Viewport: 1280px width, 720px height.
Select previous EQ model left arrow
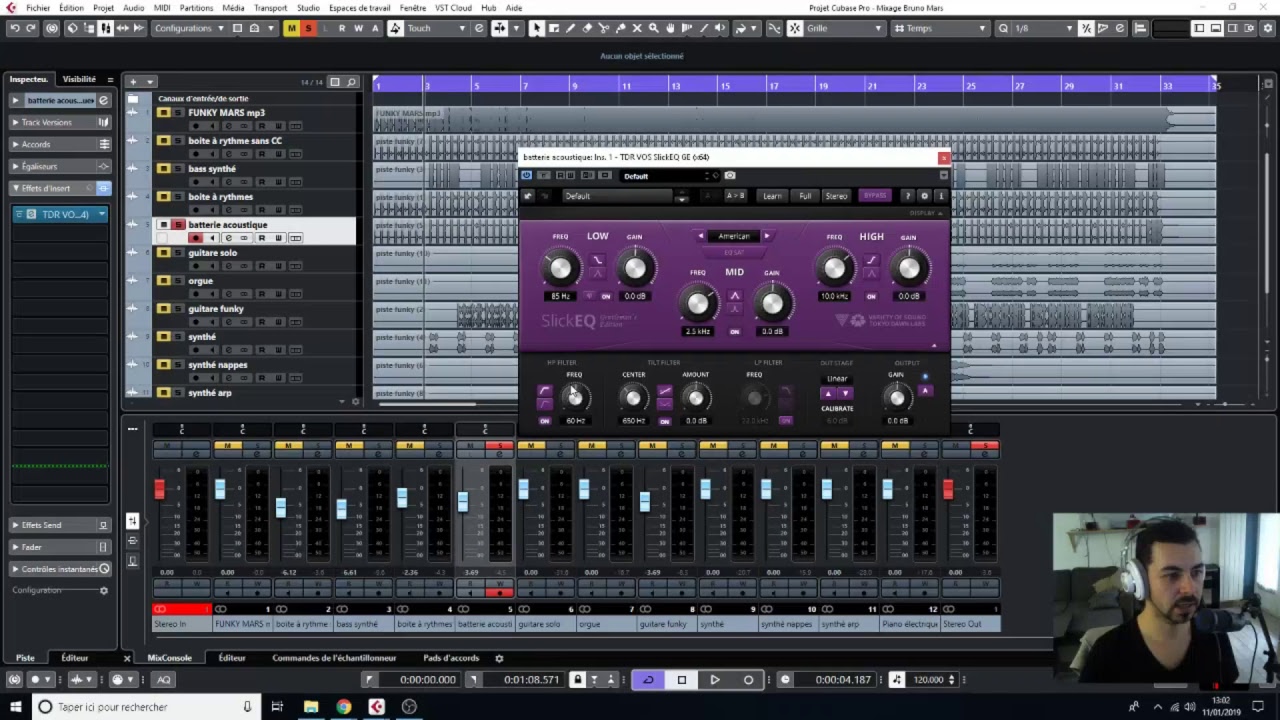coord(701,236)
